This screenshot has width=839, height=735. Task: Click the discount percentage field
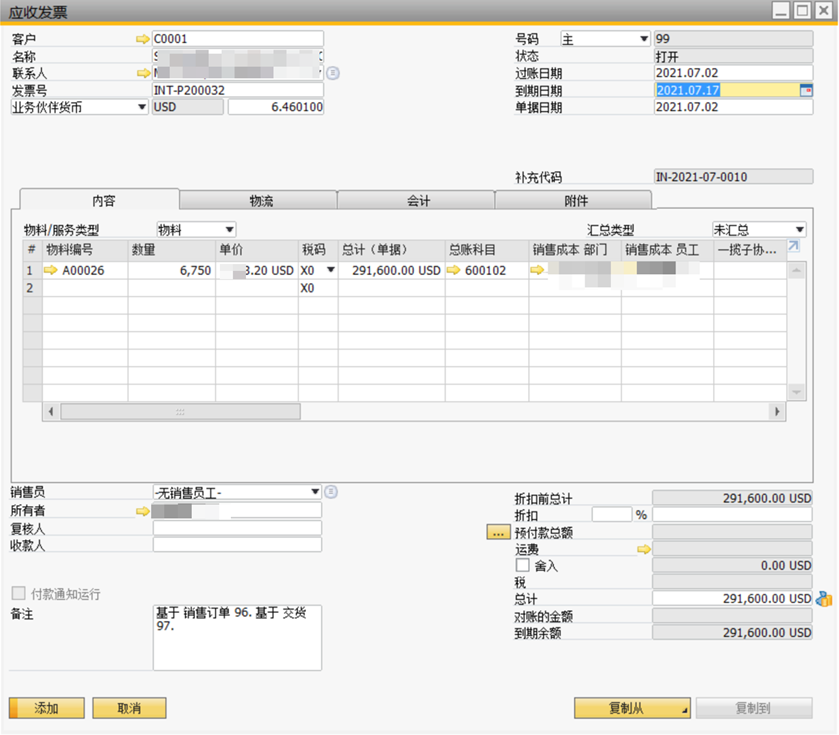pyautogui.click(x=612, y=515)
